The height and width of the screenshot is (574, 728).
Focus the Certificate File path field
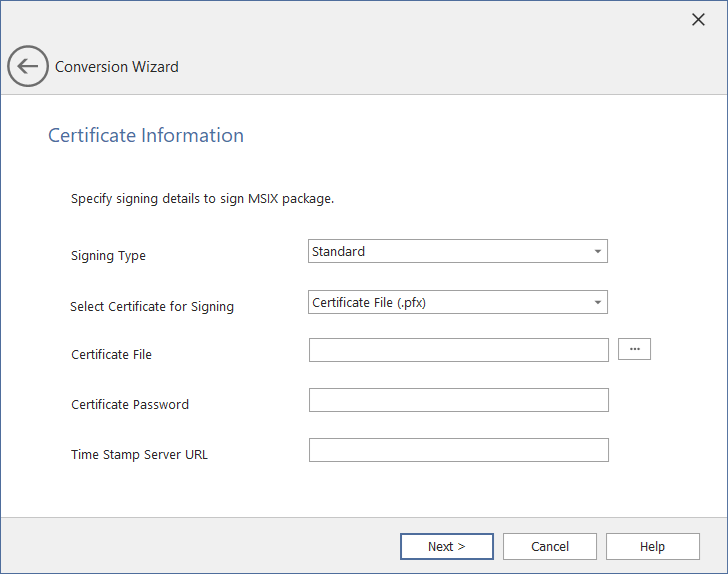(458, 349)
